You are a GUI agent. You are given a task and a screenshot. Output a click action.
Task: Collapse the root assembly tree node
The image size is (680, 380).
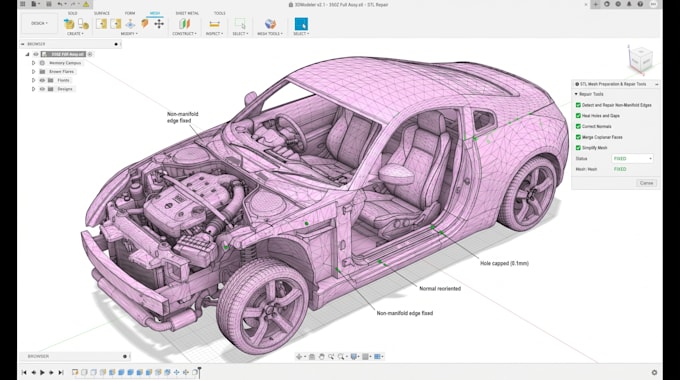point(27,54)
